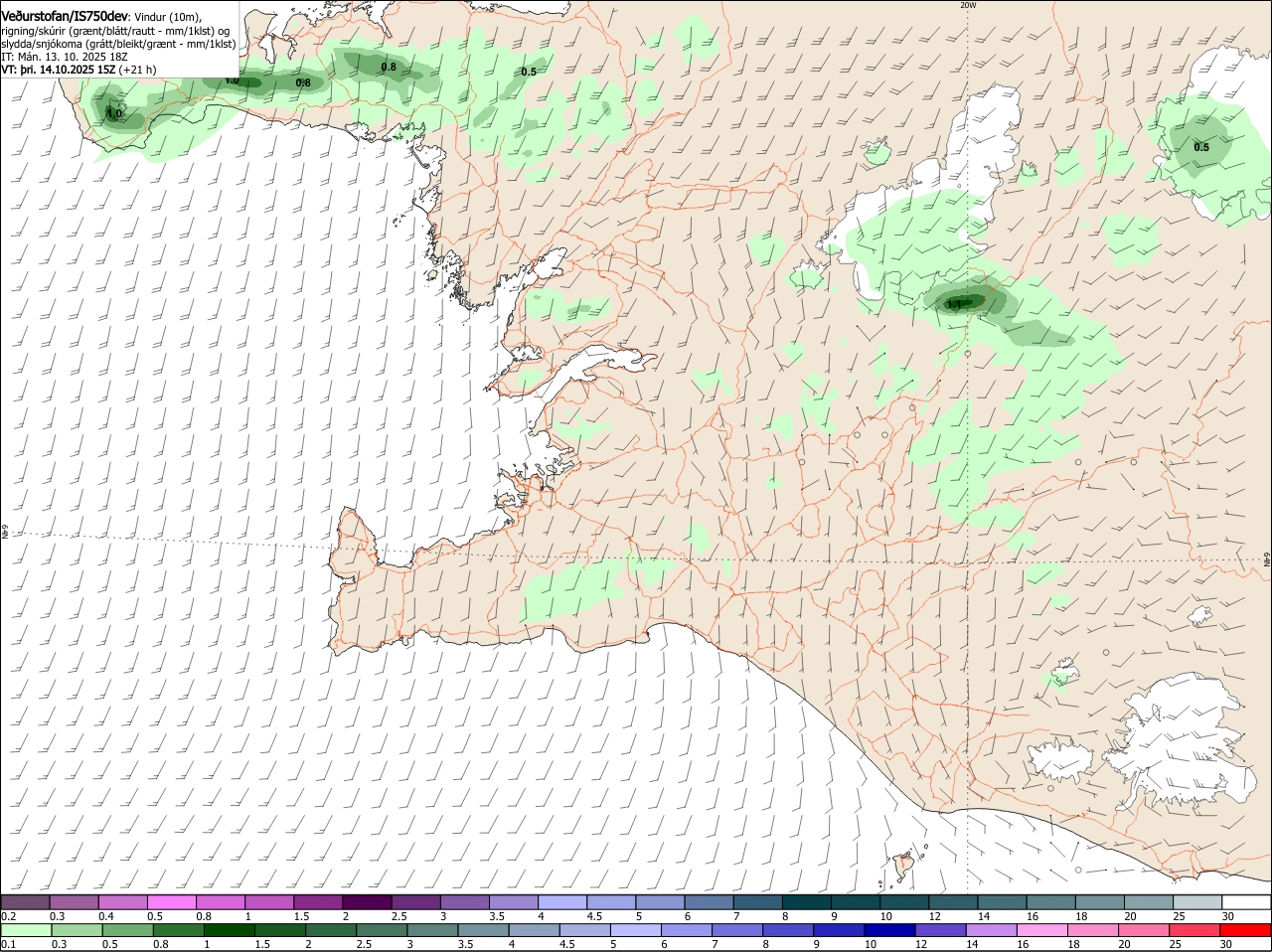The width and height of the screenshot is (1272, 952).
Task: Click the 'VT: þri. 14.10.2025 15Z' valid time
Action: click(59, 70)
